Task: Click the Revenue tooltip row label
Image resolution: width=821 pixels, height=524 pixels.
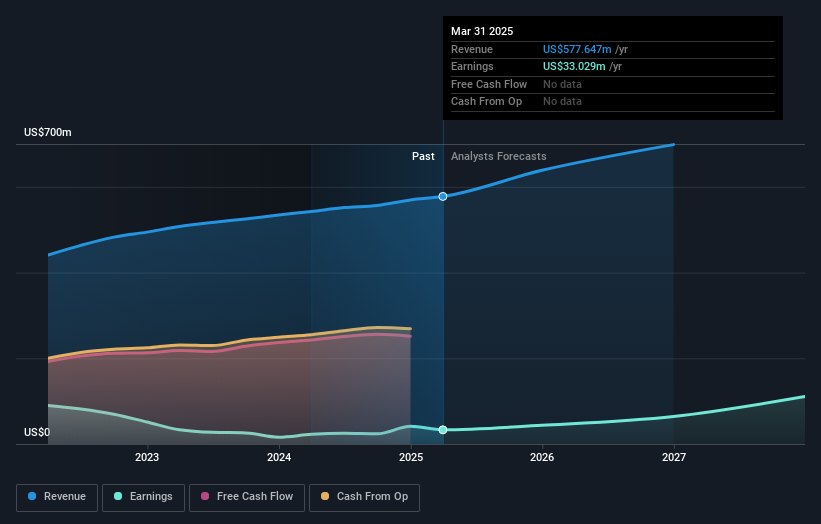Action: pyautogui.click(x=472, y=49)
